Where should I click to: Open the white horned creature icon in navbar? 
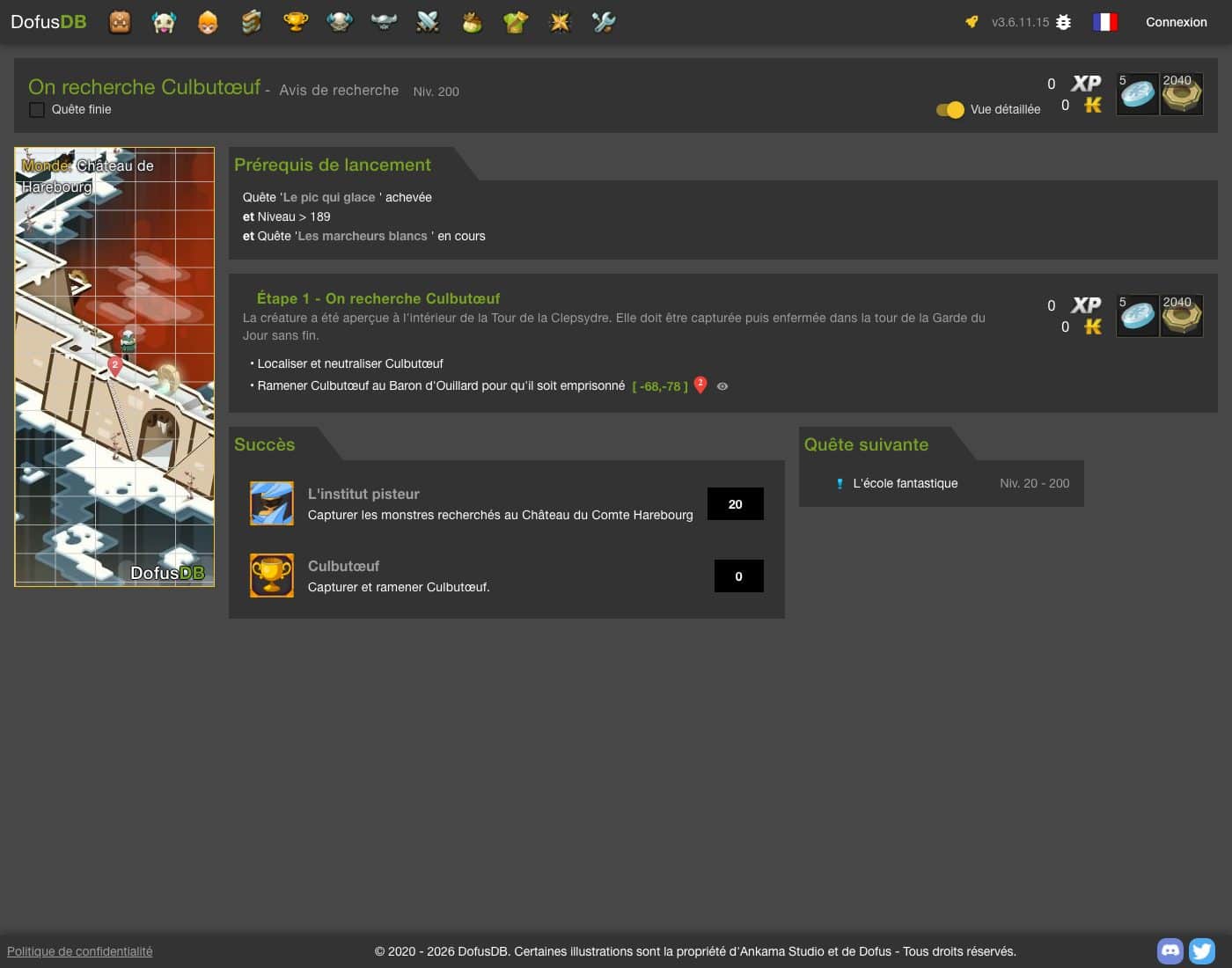[164, 22]
